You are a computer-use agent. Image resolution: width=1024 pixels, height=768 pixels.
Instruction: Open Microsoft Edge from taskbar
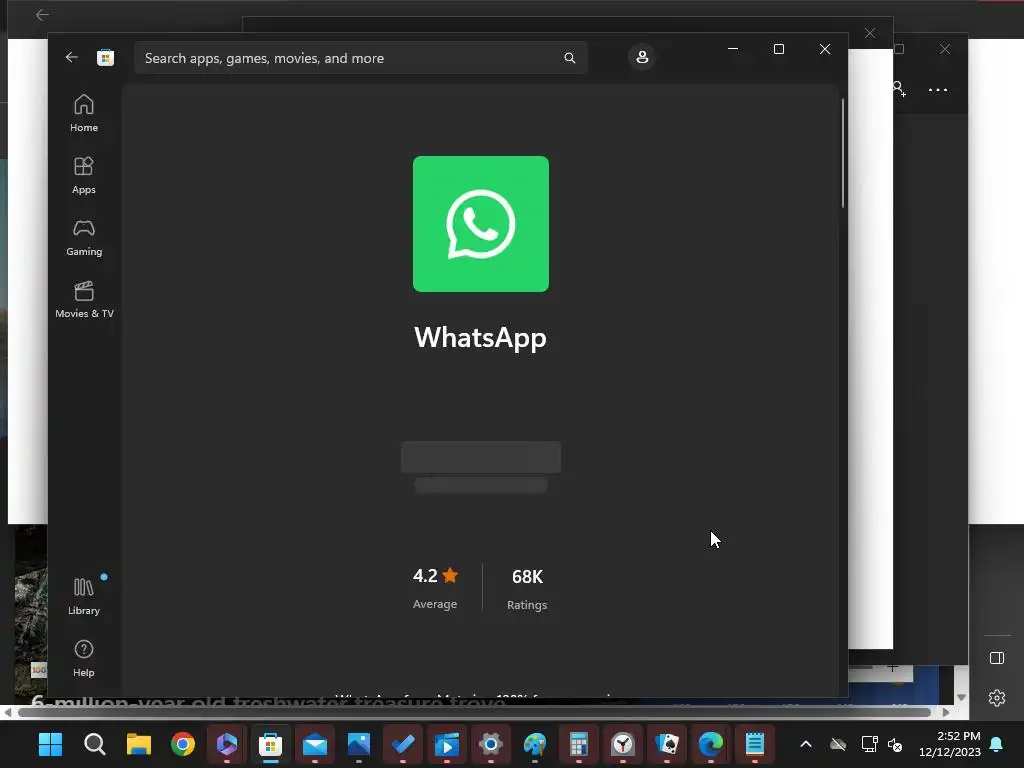tap(711, 744)
